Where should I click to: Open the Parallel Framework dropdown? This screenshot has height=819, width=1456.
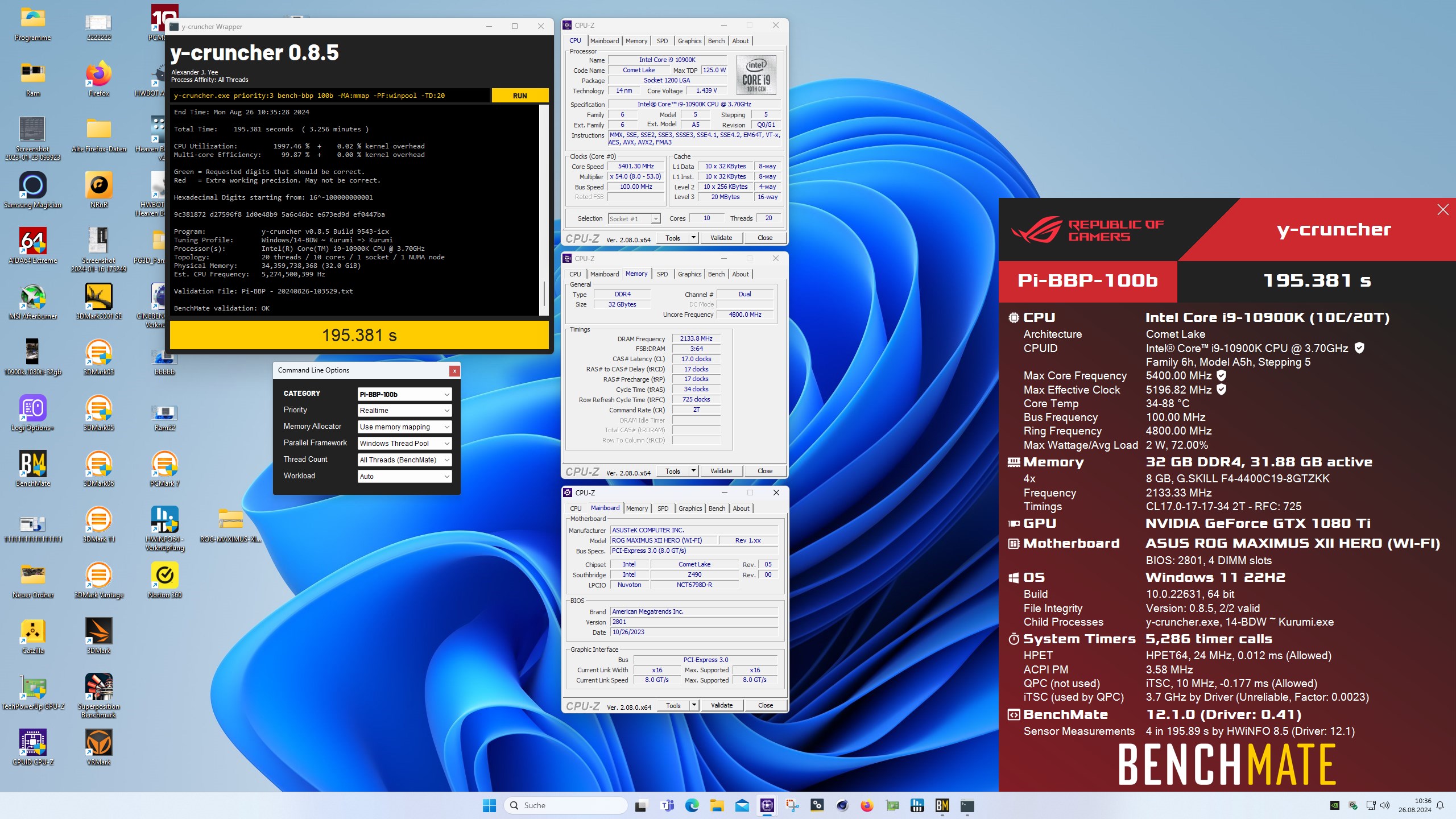point(404,443)
